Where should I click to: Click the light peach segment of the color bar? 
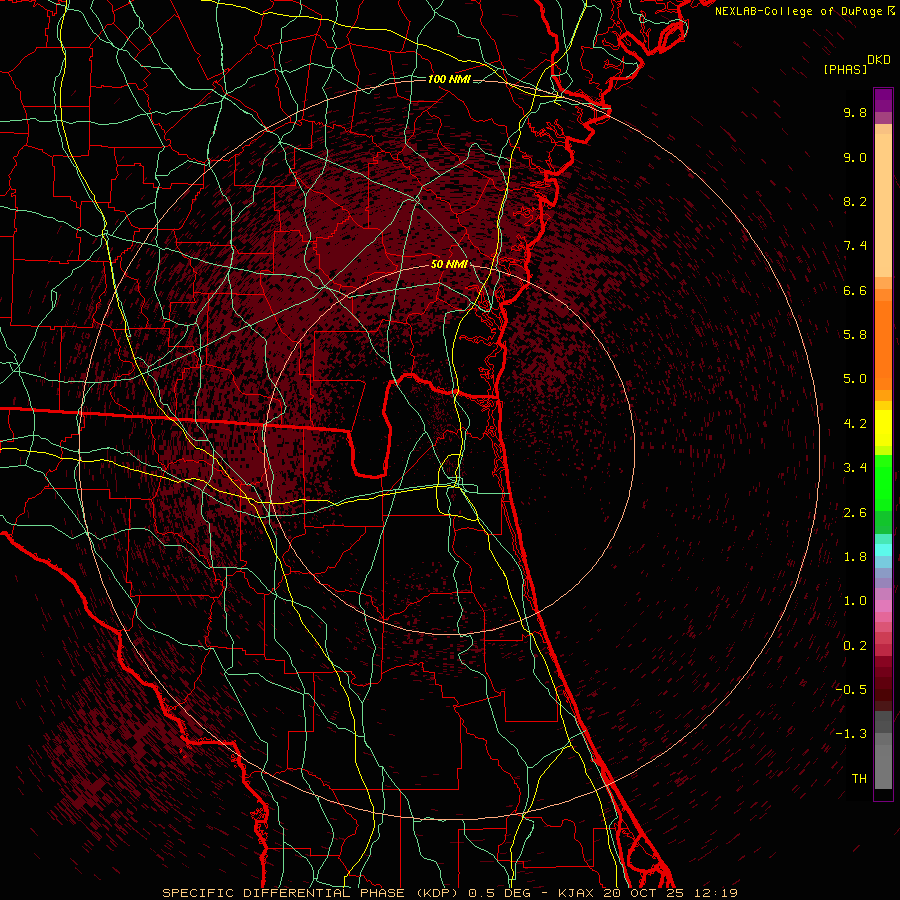[883, 205]
